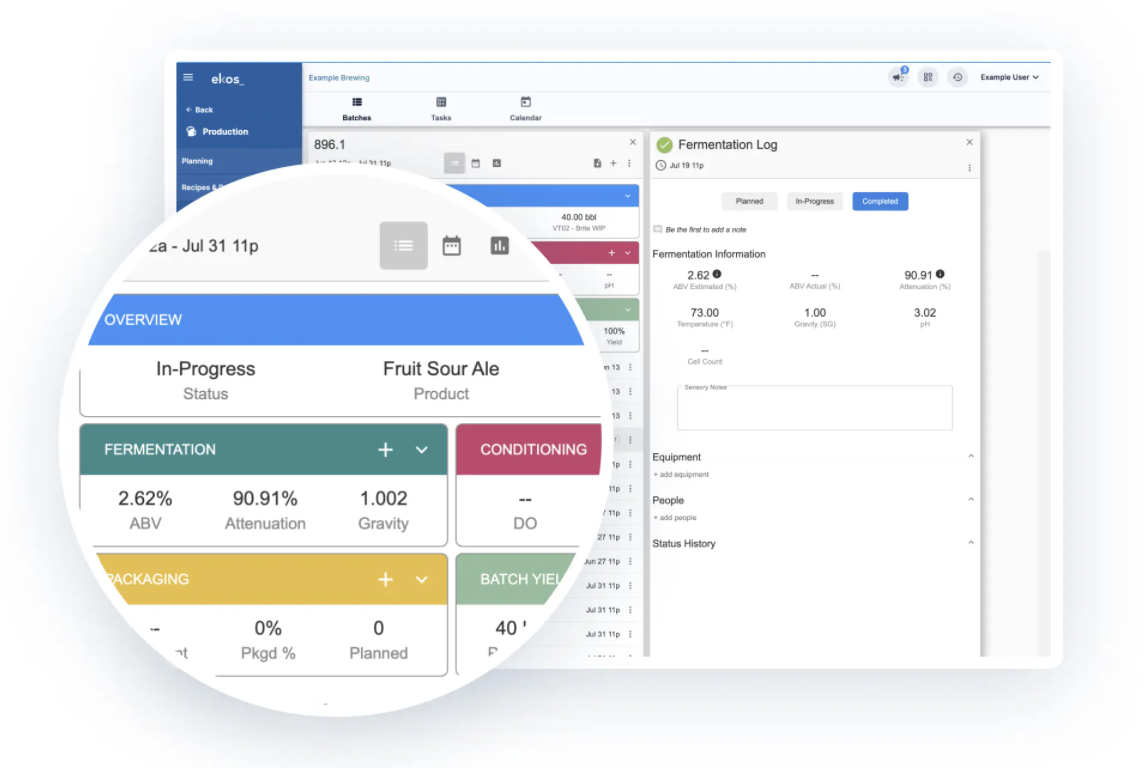The height and width of the screenshot is (768, 1146).
Task: Set status to Planned
Action: coord(749,201)
